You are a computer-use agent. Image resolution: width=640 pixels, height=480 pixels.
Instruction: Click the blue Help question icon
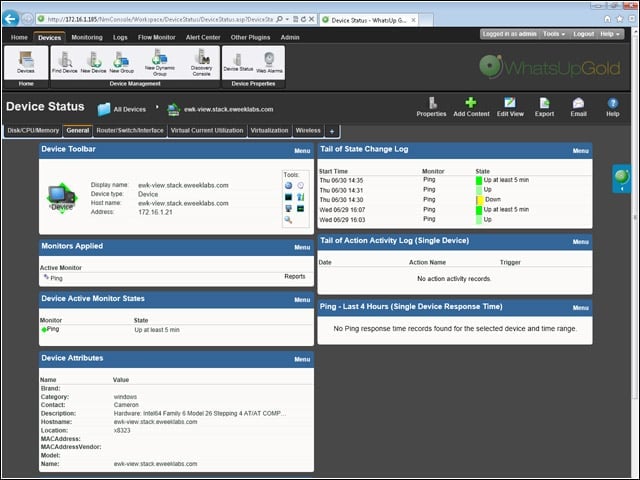coord(613,103)
